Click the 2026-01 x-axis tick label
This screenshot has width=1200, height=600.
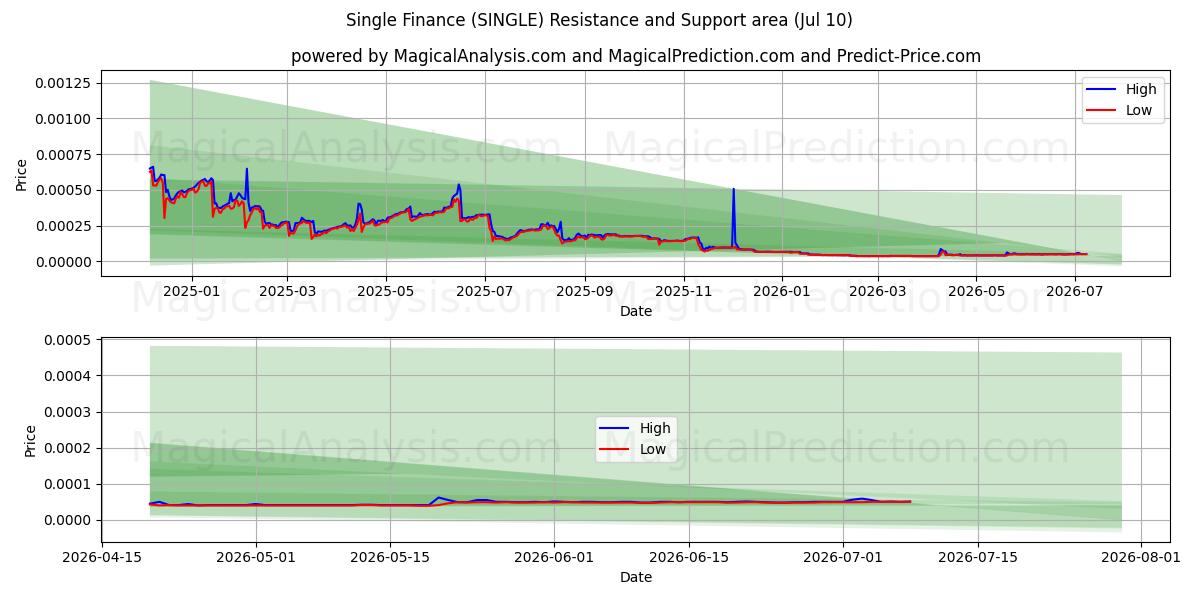(783, 291)
